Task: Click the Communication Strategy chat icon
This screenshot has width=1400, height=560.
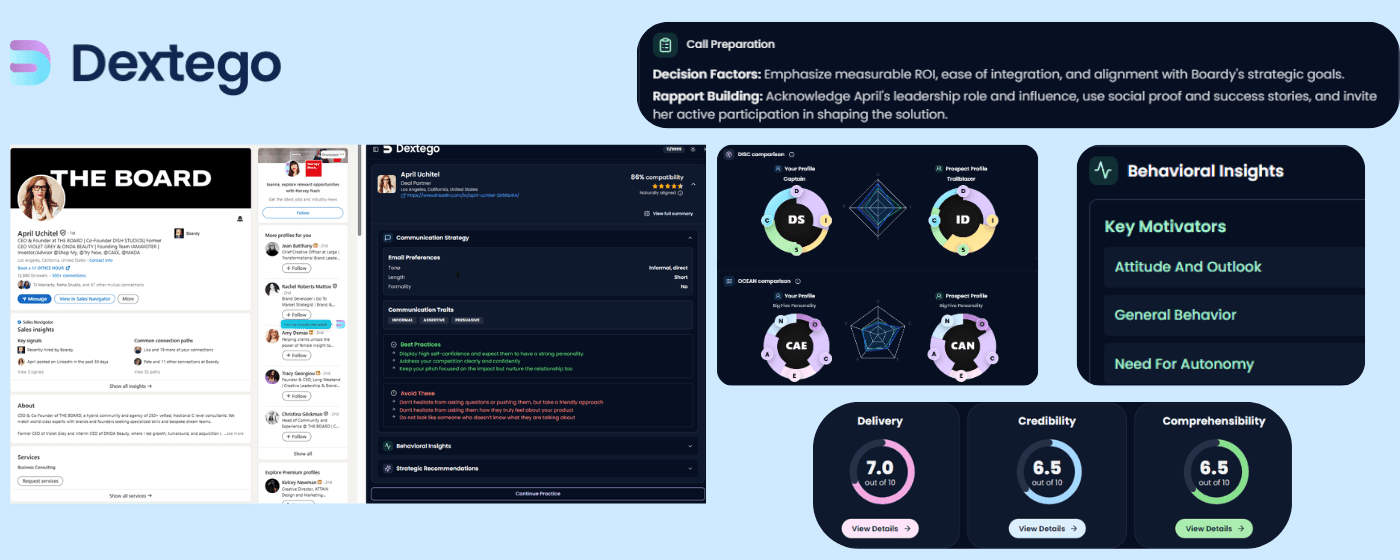Action: pyautogui.click(x=388, y=238)
